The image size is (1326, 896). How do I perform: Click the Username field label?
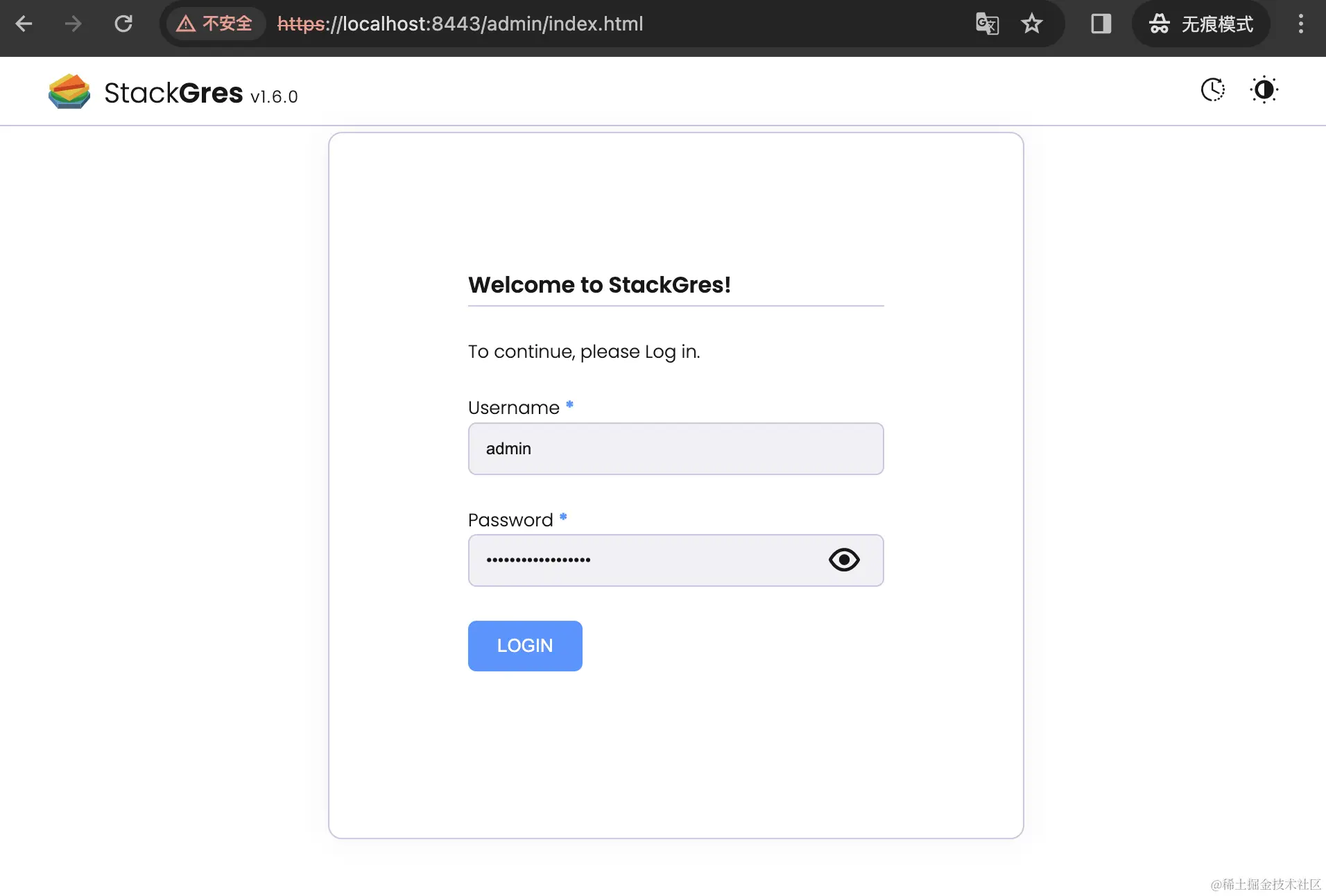(x=514, y=408)
